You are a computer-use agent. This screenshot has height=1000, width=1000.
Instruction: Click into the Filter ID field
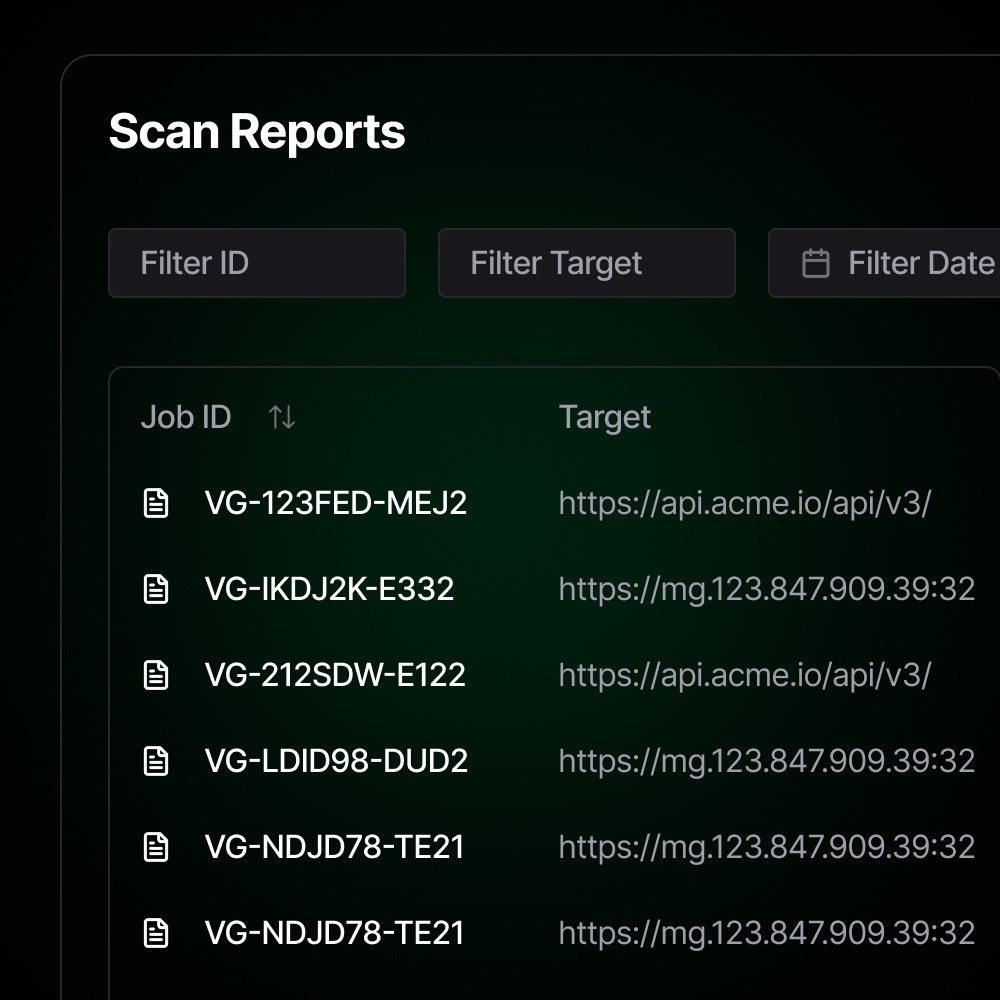coord(257,263)
